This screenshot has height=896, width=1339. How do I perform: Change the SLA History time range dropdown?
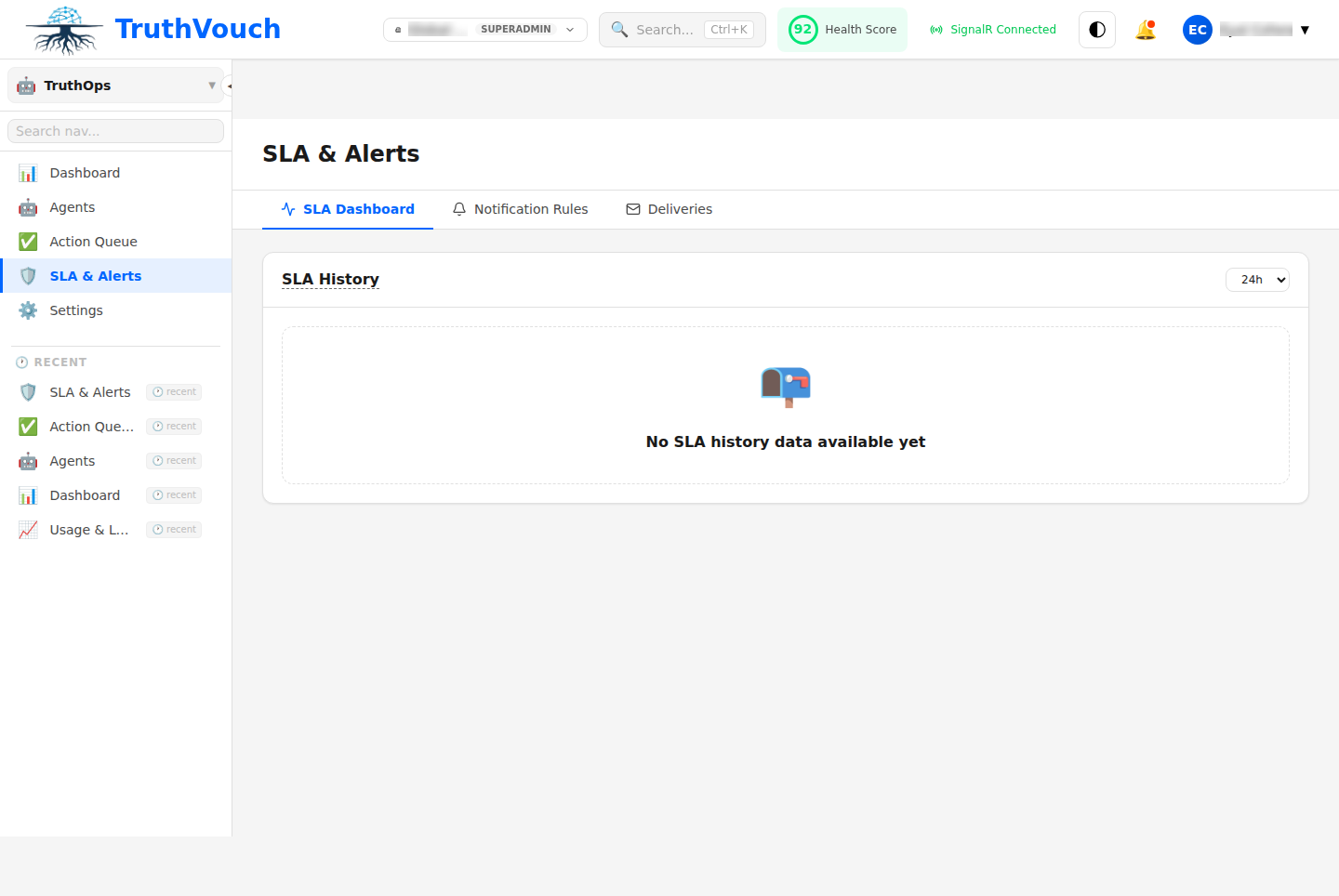1257,279
